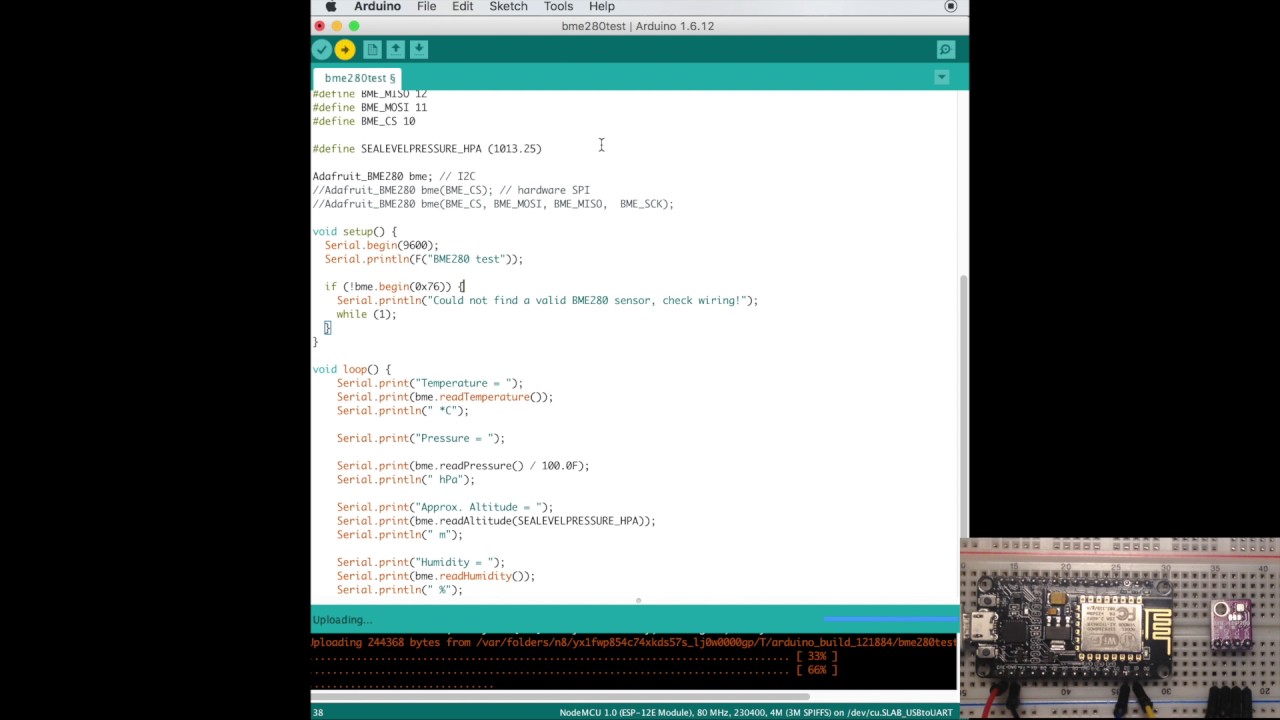Image resolution: width=1280 pixels, height=720 pixels.
Task: Click the '#define SEALEVELPRESSURE_HPA (1013.25)' line
Action: 427,149
